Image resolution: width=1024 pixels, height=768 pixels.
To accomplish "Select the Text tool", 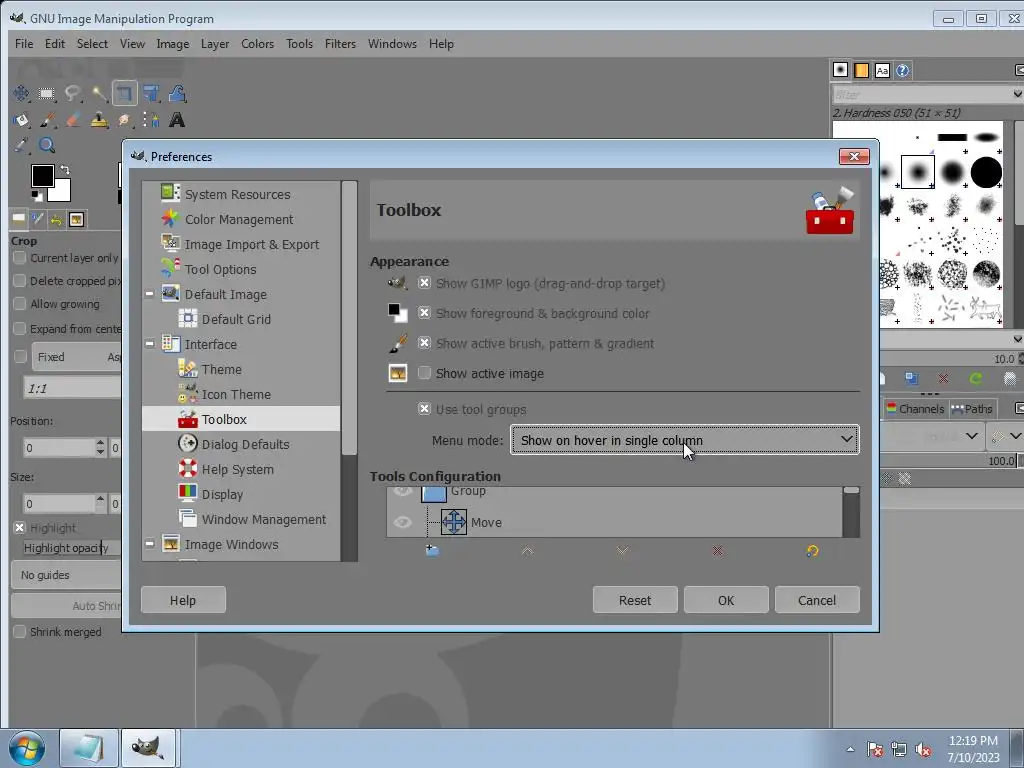I will tap(177, 120).
